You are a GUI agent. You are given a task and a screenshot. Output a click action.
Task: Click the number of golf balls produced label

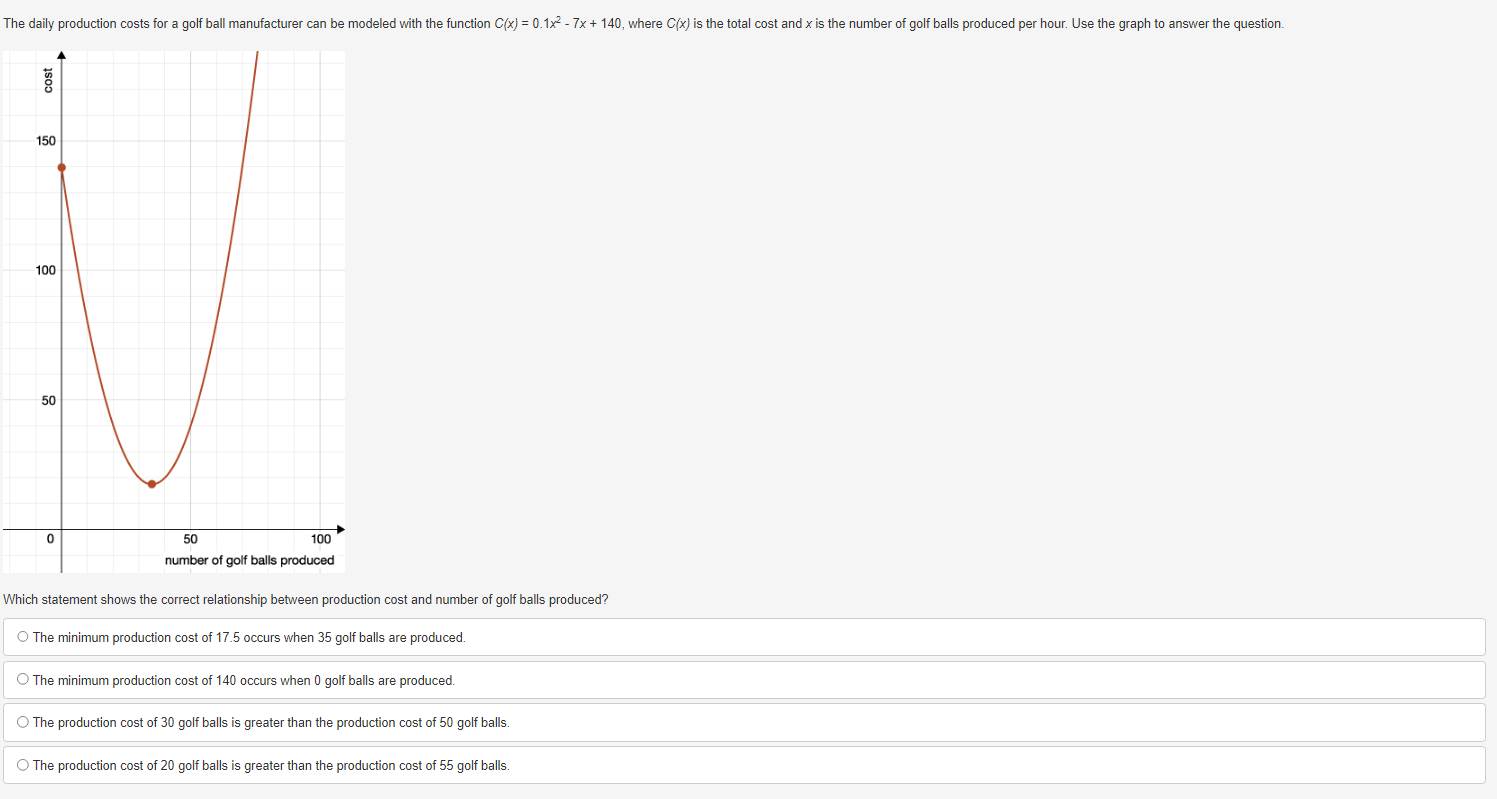pos(250,560)
